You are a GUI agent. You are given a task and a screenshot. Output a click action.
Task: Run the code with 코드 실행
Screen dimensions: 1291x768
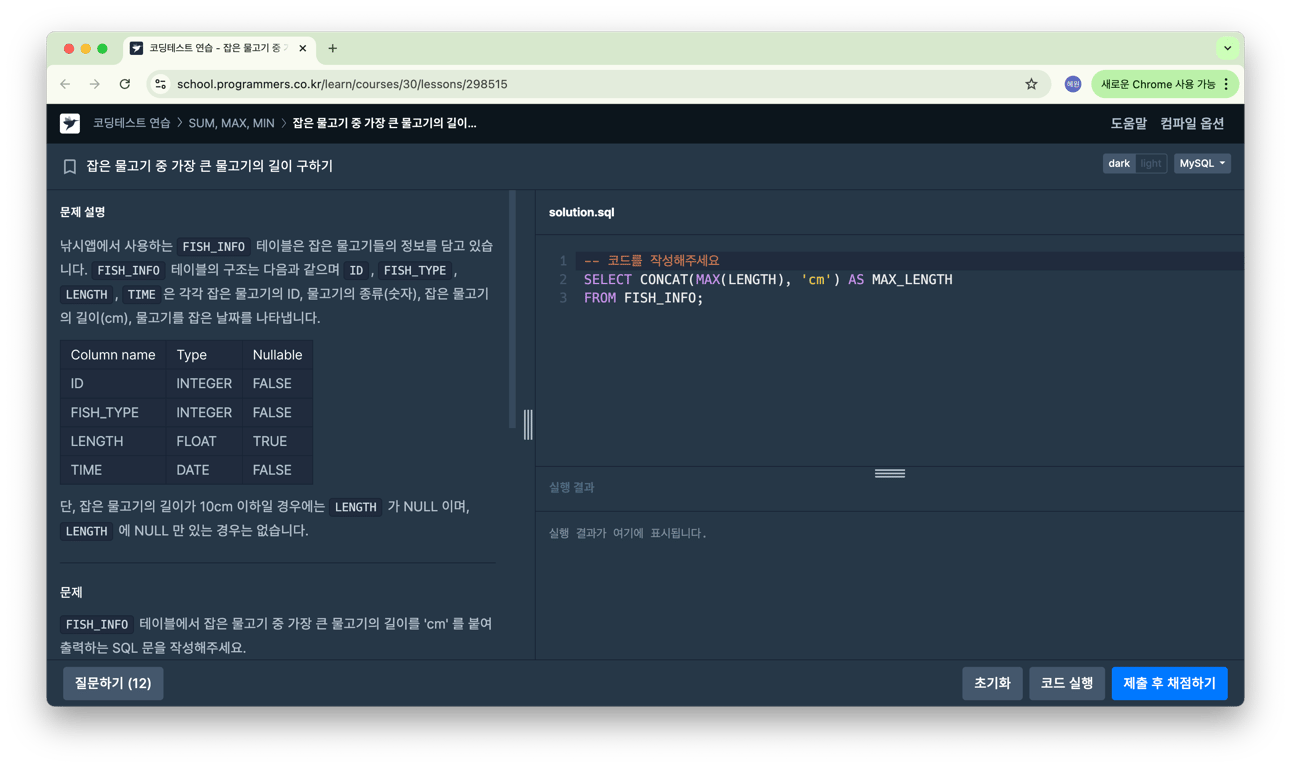click(x=1066, y=683)
